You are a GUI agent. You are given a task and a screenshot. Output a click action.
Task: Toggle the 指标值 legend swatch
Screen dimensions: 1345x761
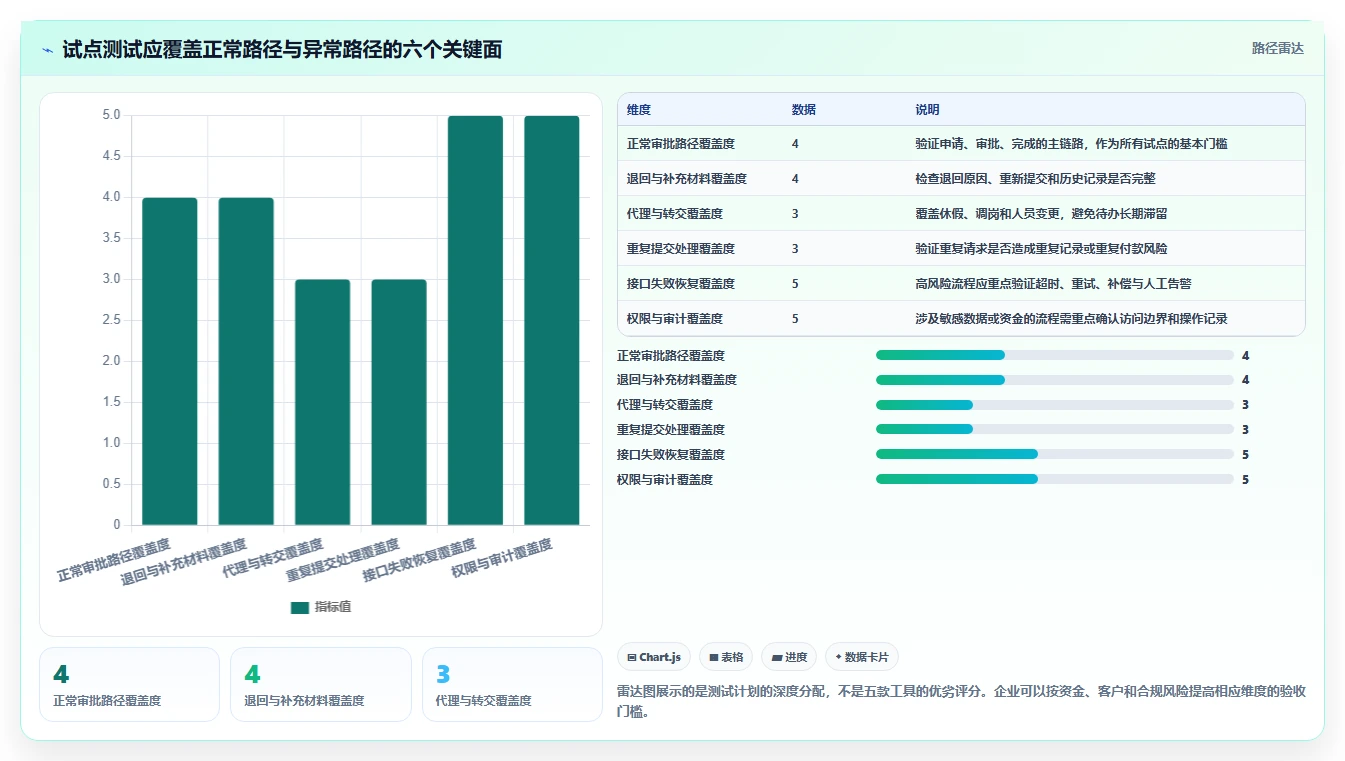[300, 607]
